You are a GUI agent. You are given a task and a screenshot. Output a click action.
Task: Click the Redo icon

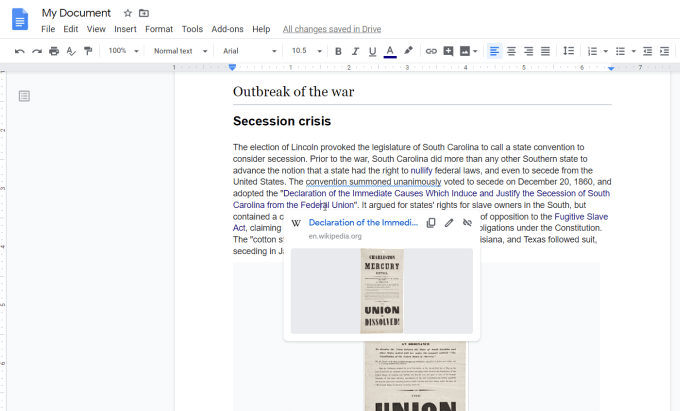click(37, 51)
